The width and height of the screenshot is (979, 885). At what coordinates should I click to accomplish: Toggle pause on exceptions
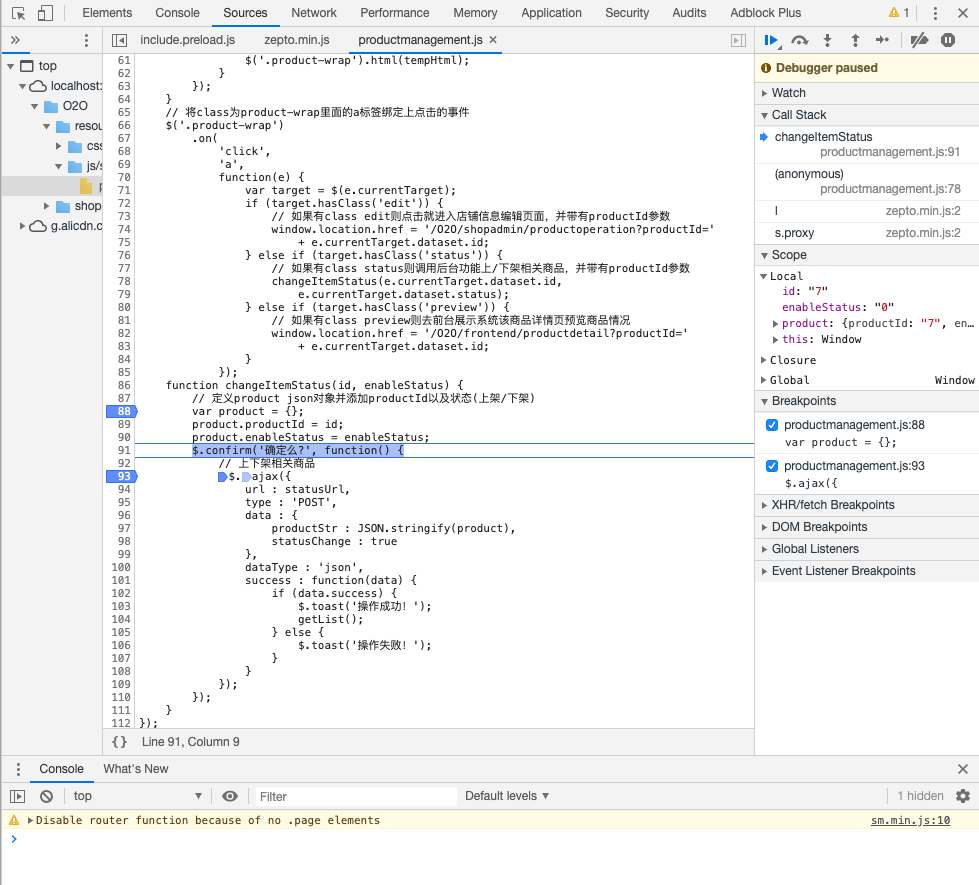[948, 40]
